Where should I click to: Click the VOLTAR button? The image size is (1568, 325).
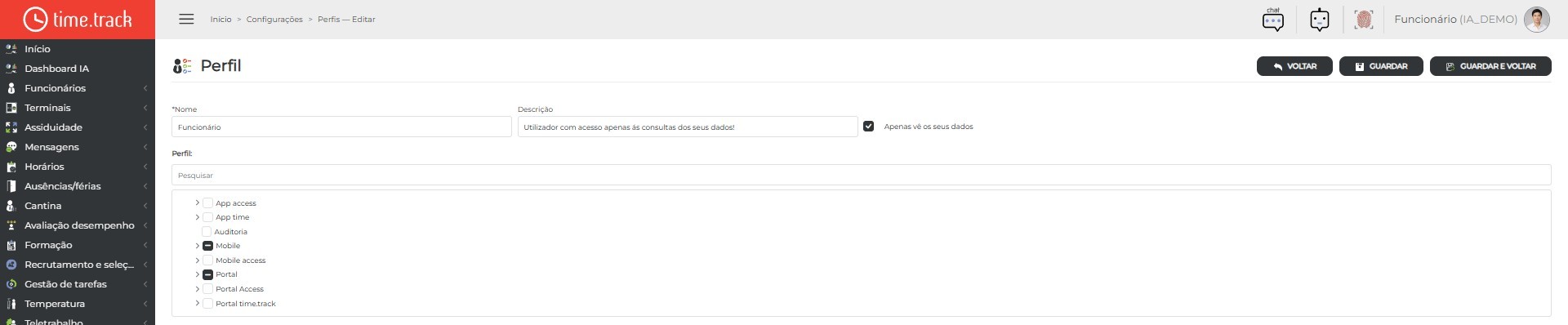pos(1294,66)
